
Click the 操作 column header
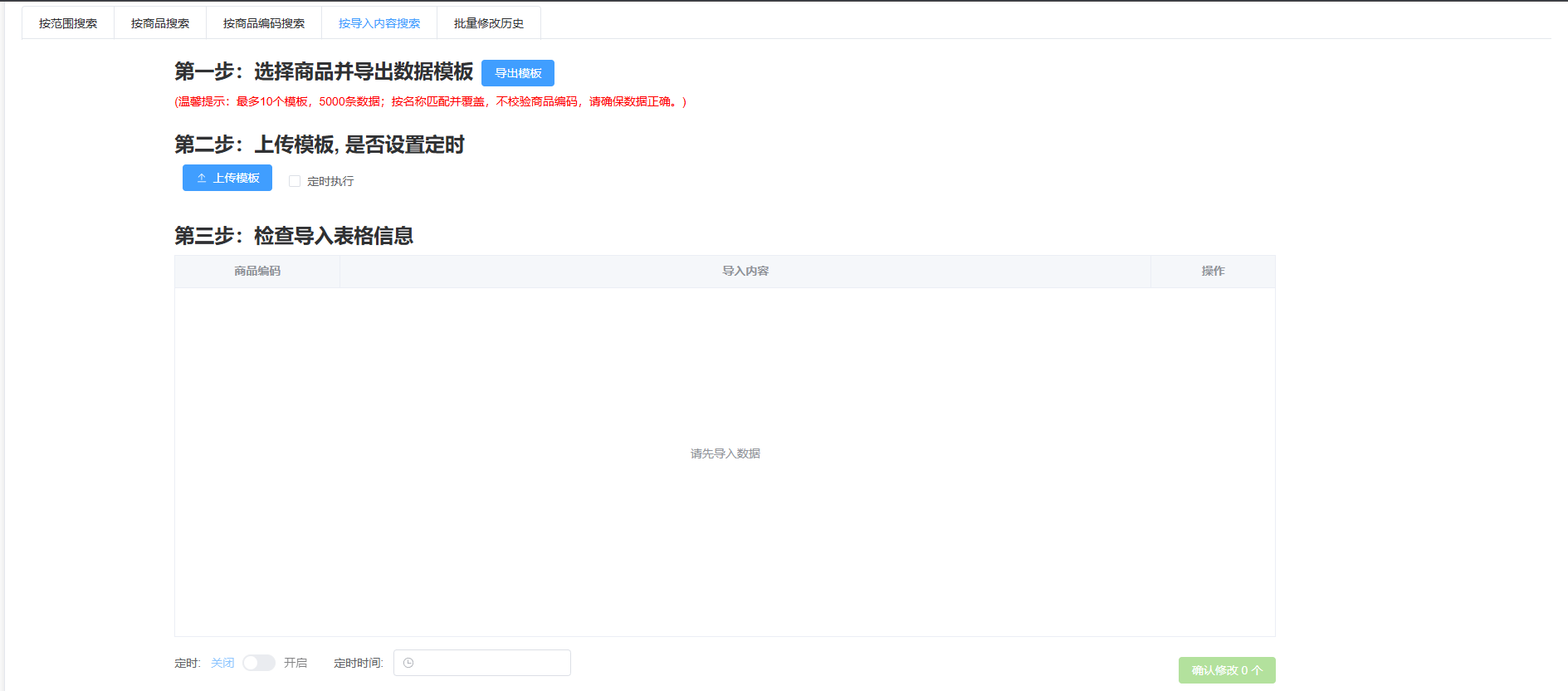coord(1213,271)
